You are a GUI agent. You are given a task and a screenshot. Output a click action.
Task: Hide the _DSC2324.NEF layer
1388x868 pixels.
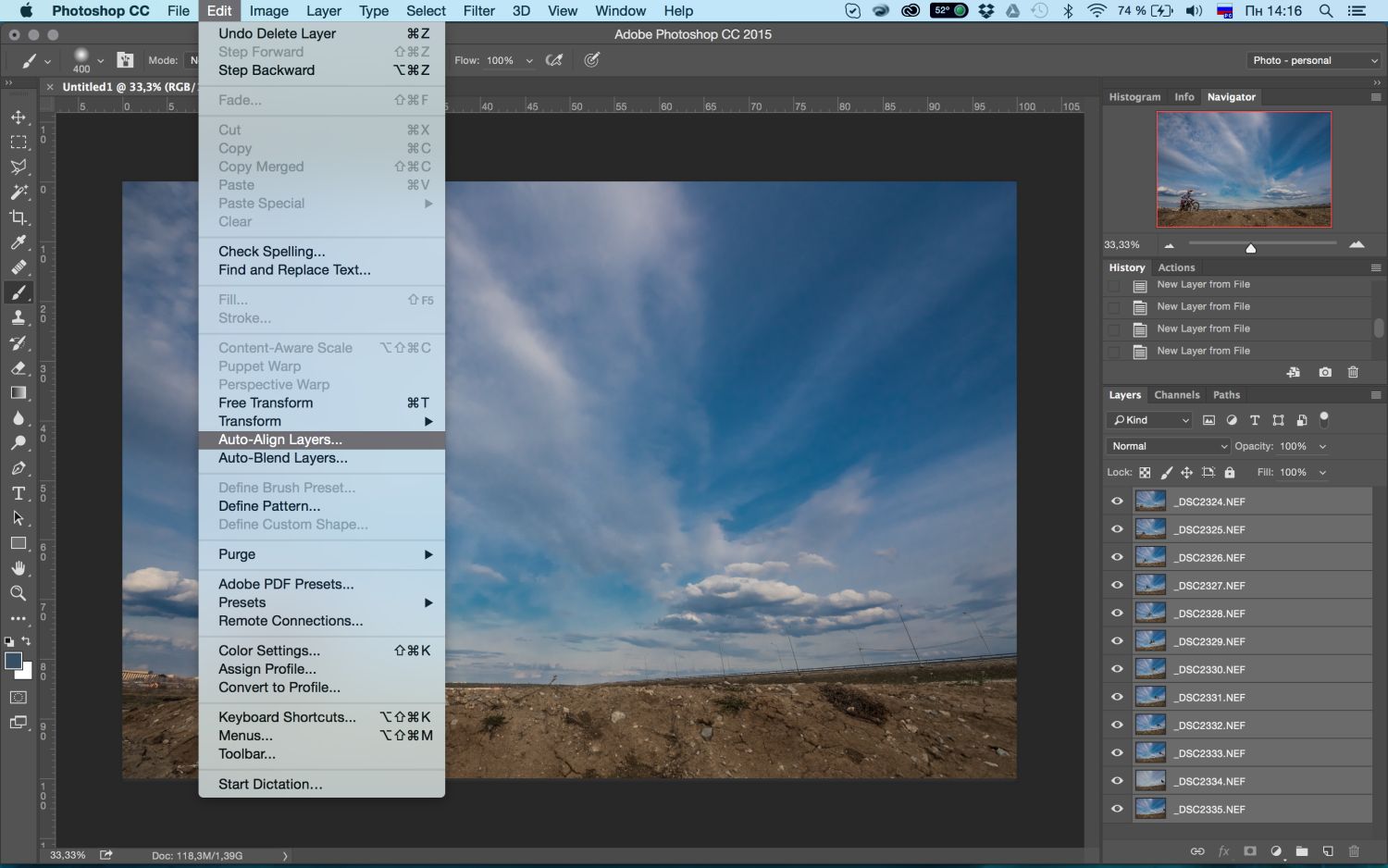[1117, 502]
